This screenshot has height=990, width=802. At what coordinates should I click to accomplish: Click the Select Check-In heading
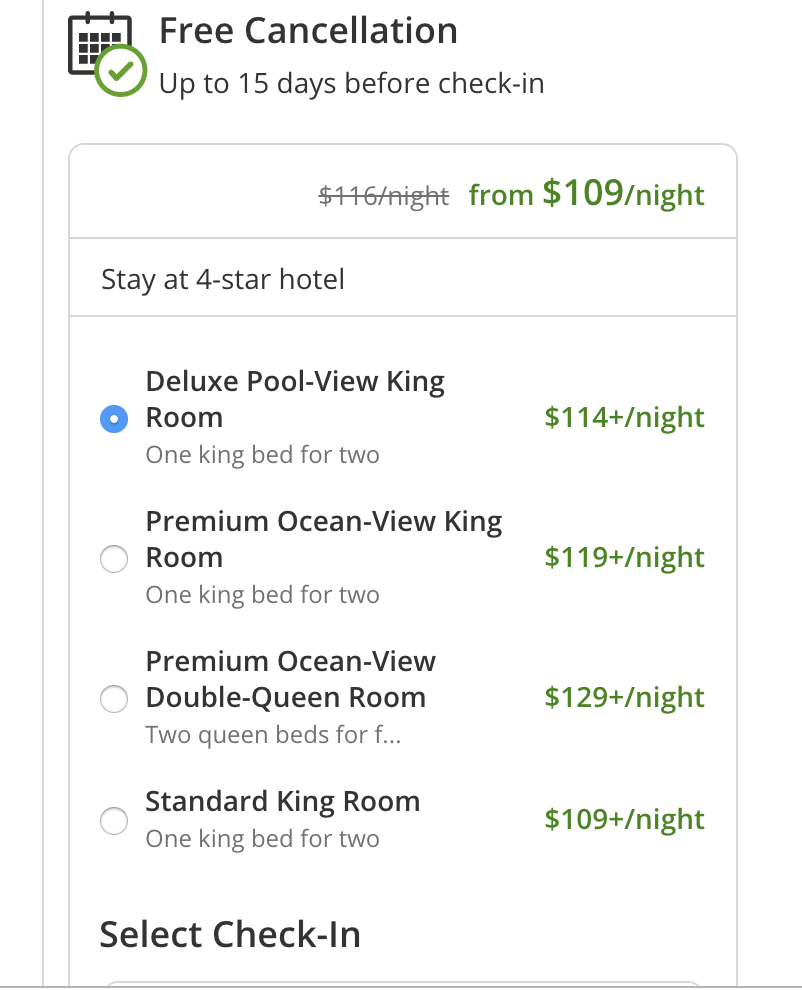pos(230,934)
